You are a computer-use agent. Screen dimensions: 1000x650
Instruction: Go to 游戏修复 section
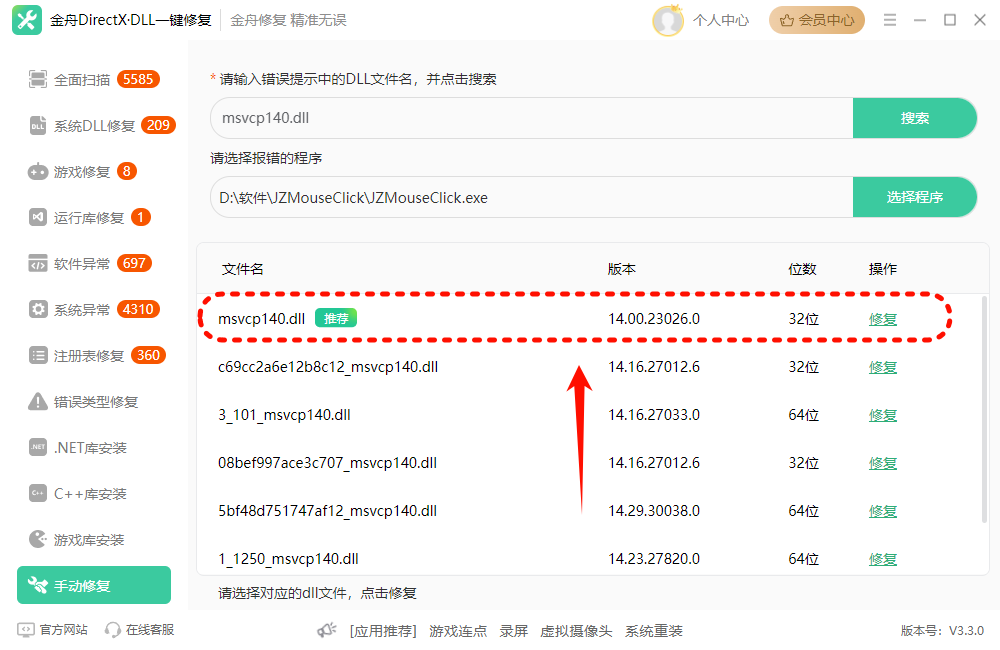pyautogui.click(x=94, y=172)
